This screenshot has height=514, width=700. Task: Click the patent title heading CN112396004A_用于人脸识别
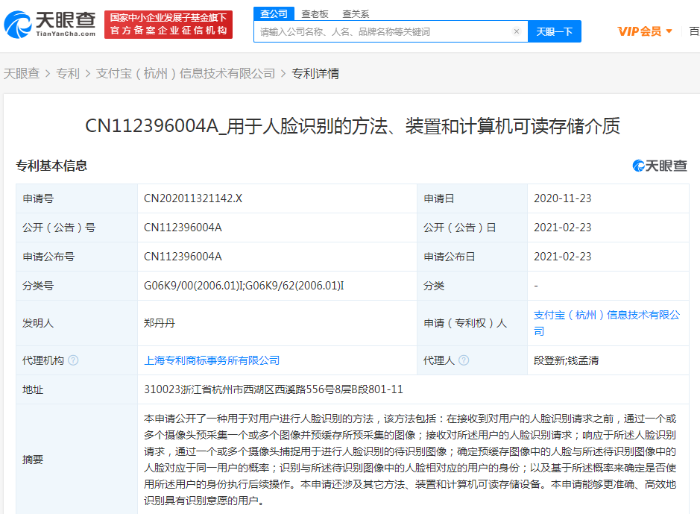(352, 126)
